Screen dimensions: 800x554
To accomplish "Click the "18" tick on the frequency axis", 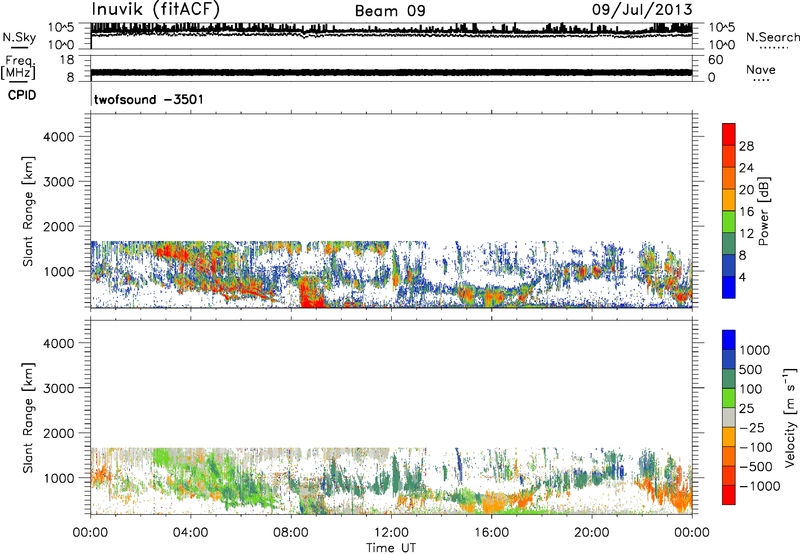I will point(67,60).
